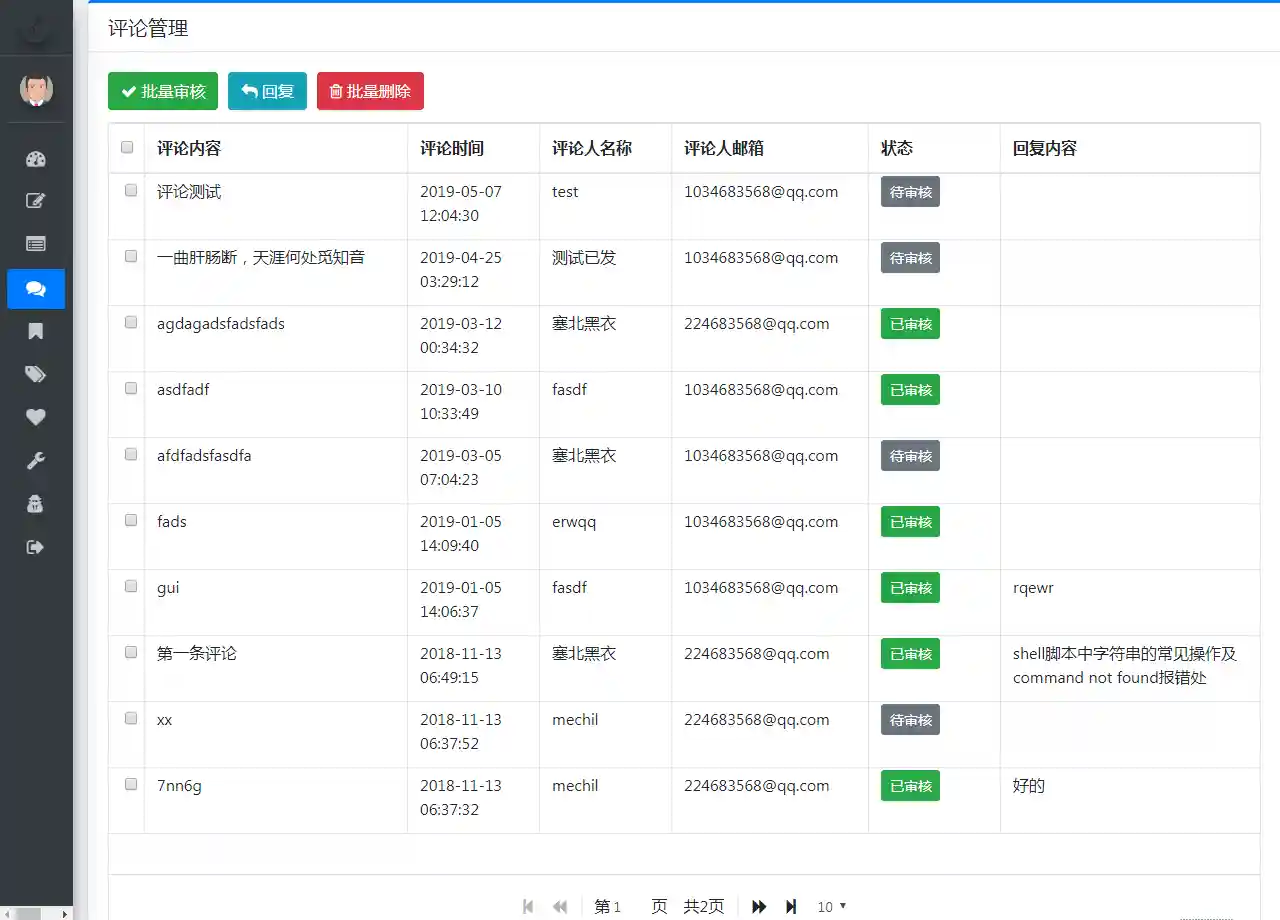Open the page size dropdown showing 10
This screenshot has height=920, width=1280.
(831, 906)
